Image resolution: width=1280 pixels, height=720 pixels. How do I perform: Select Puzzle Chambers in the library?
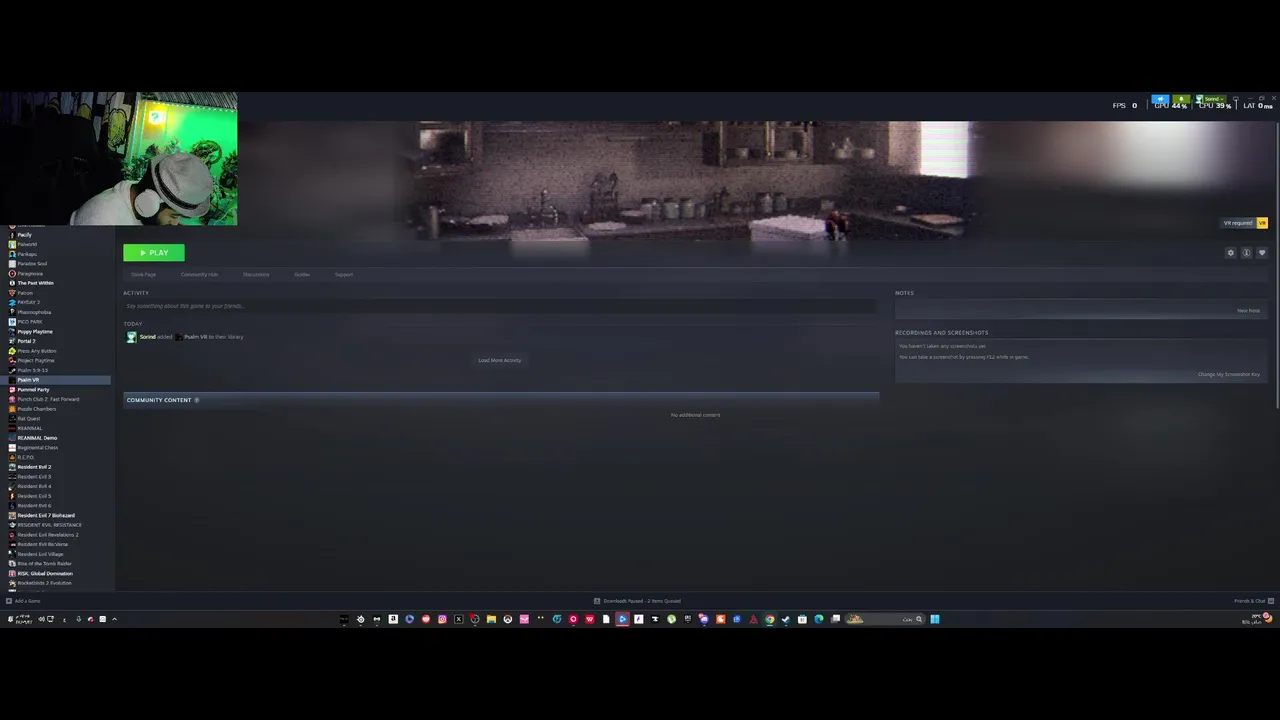pos(37,409)
